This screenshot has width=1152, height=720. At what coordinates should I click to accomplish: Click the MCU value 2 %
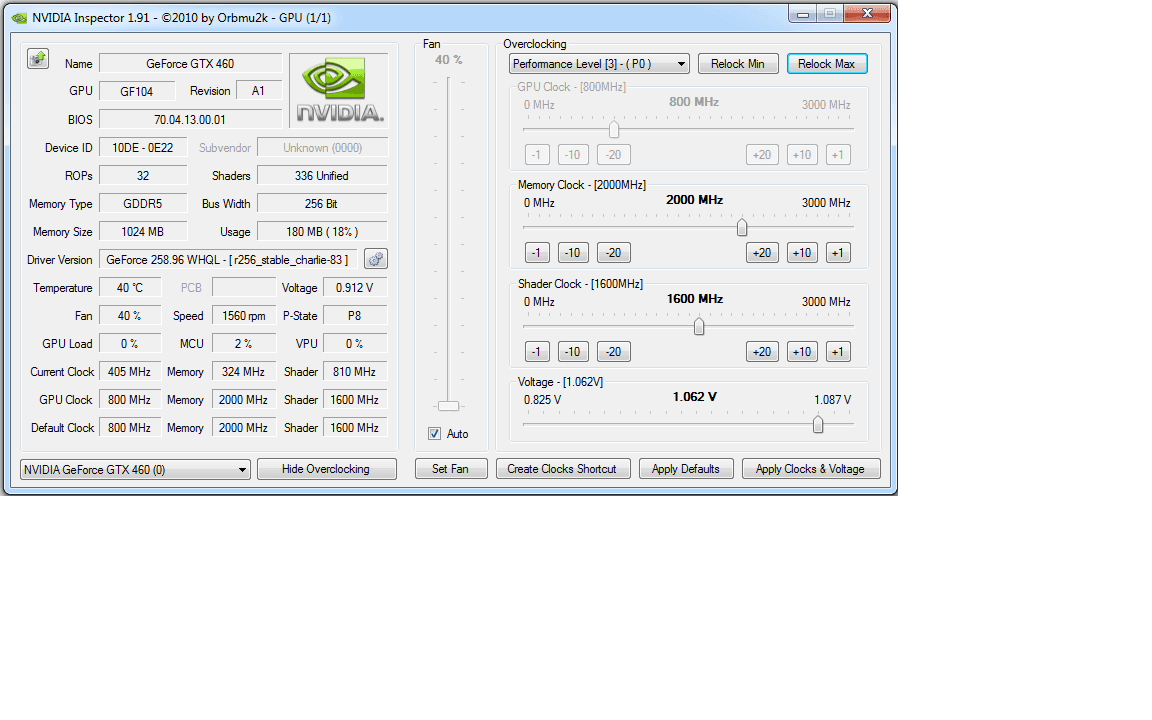(244, 344)
